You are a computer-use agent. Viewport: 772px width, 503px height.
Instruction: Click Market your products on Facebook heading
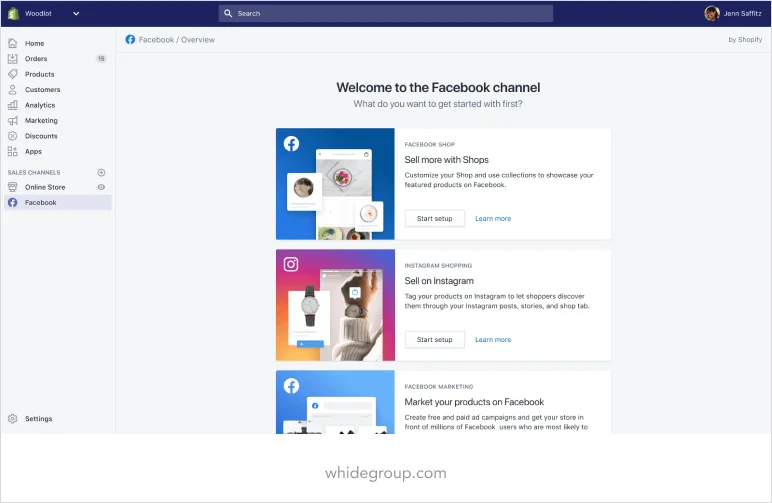(x=474, y=402)
